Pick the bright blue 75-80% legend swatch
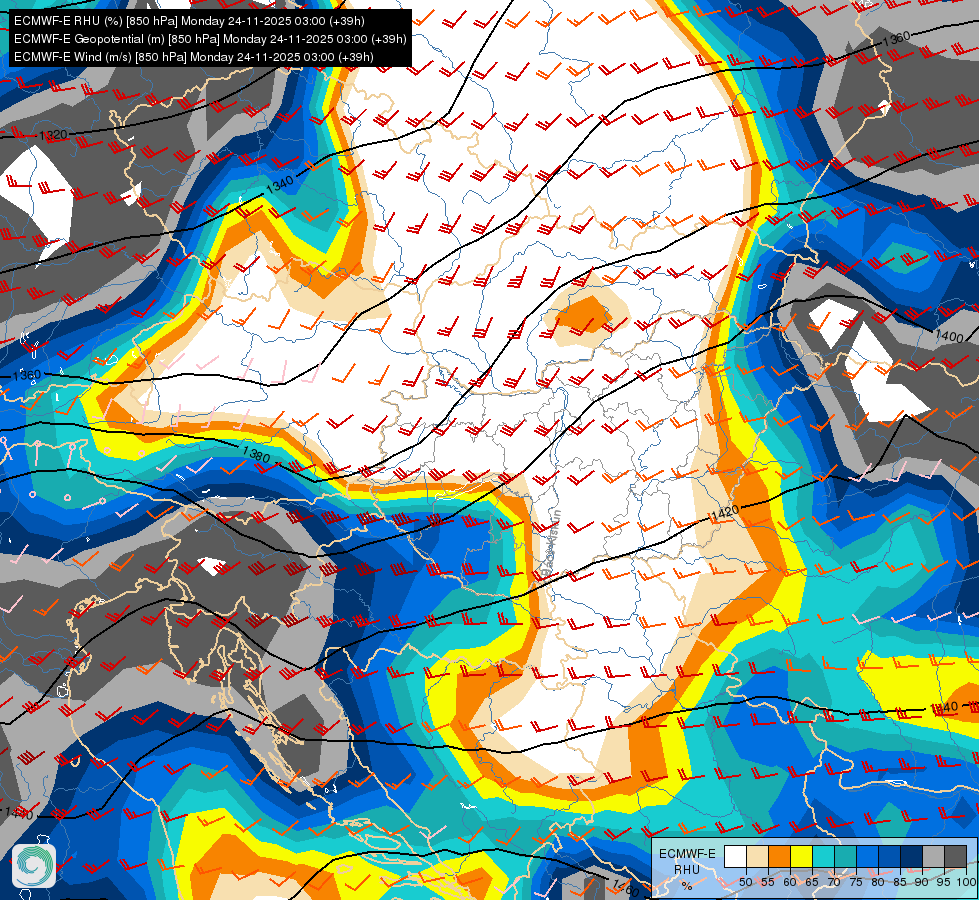This screenshot has width=979, height=900. (867, 857)
